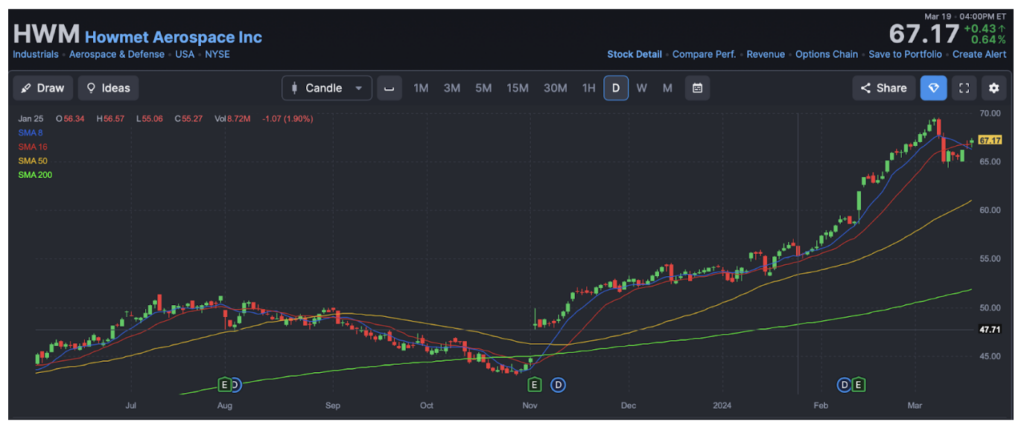
Task: Click Create Alert link
Action: 979,54
